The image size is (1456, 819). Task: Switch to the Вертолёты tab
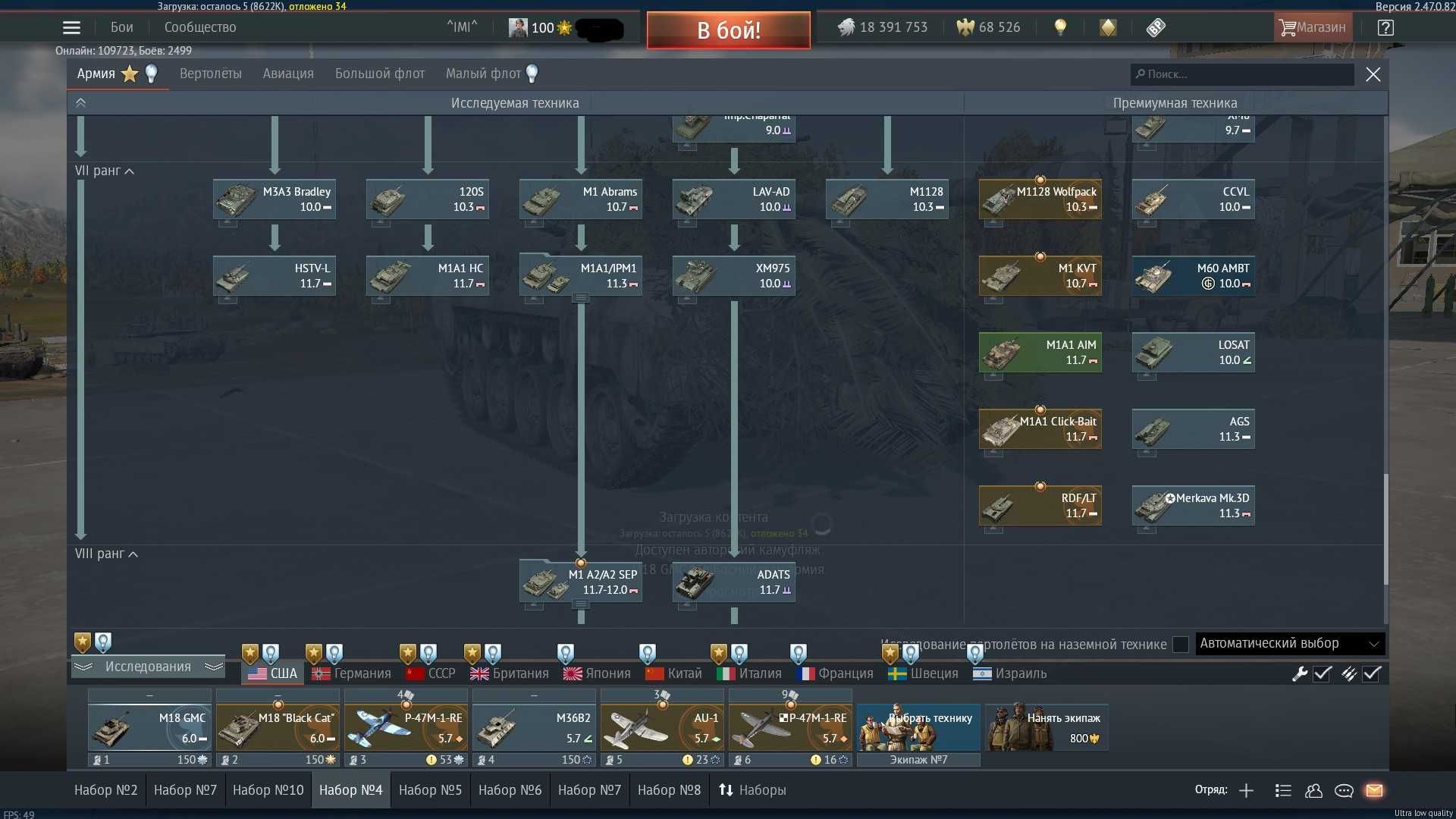(x=211, y=74)
